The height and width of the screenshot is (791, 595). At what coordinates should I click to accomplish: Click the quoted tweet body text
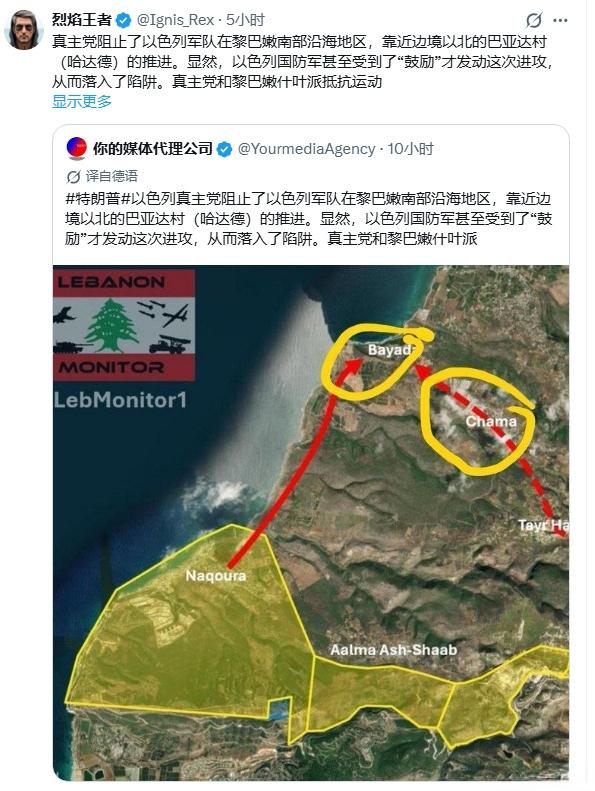(x=309, y=218)
